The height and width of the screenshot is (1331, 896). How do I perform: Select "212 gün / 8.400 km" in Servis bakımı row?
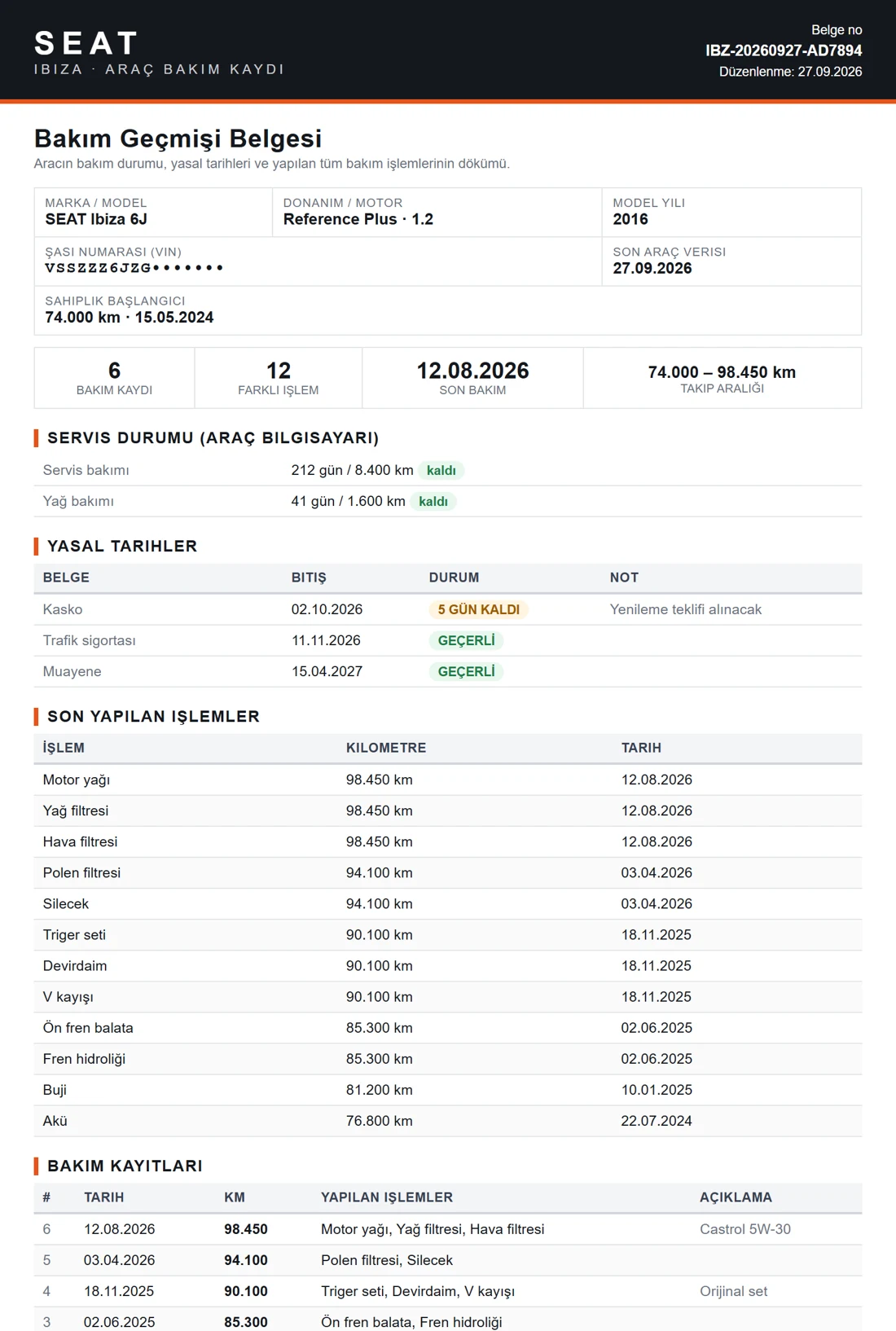tap(352, 470)
